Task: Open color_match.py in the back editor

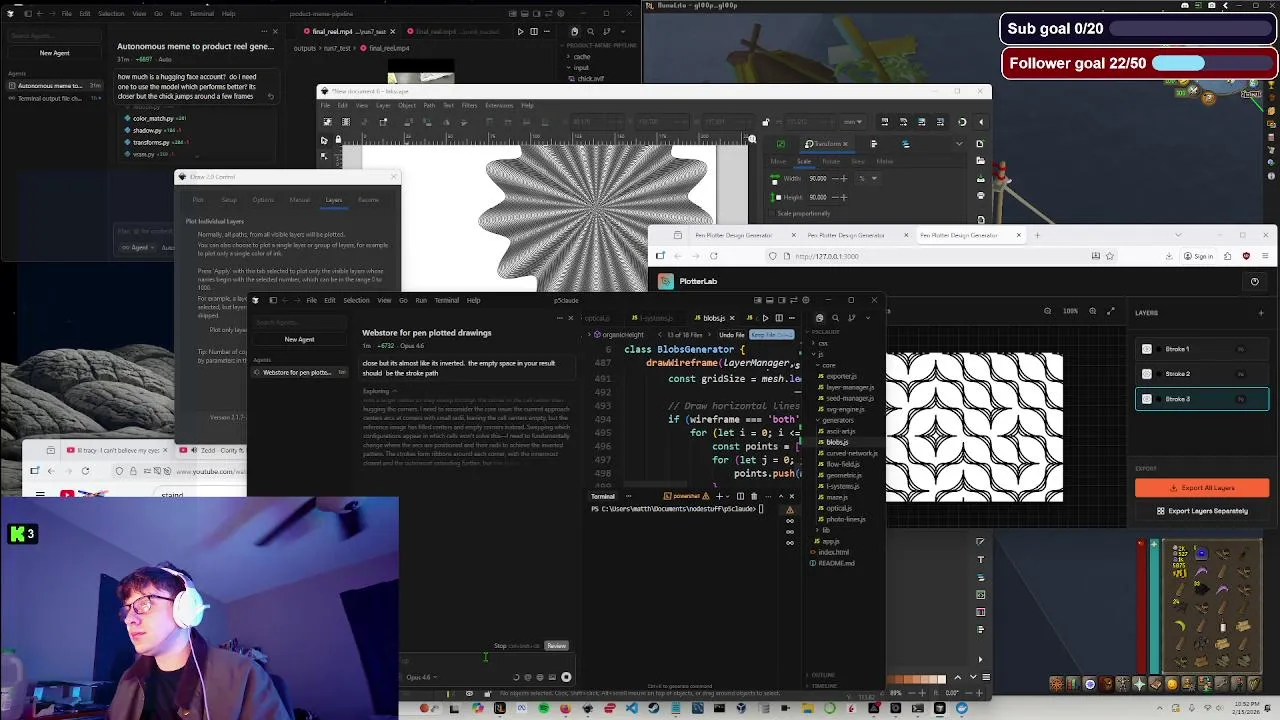Action: 153,119
